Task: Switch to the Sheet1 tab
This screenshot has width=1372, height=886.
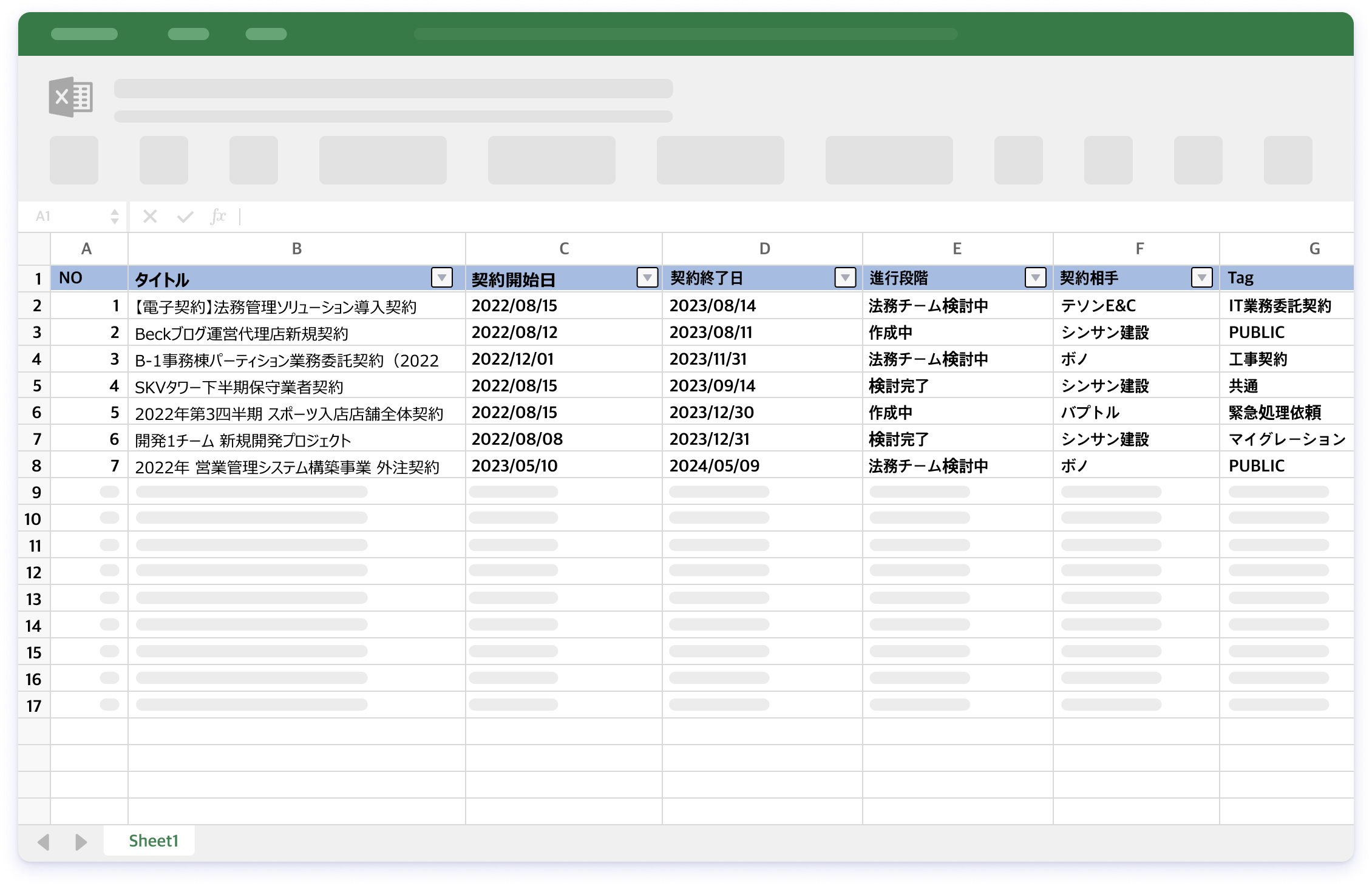Action: tap(153, 840)
